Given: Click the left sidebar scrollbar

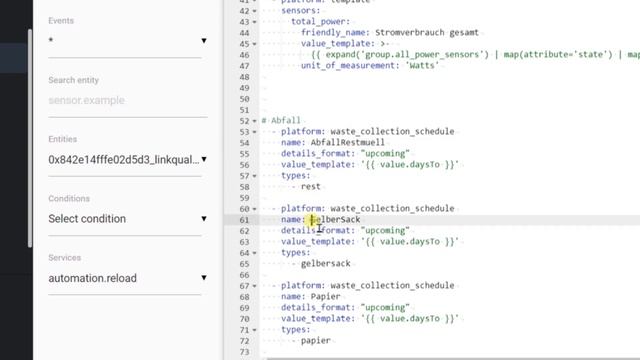Looking at the screenshot, I should [30, 138].
